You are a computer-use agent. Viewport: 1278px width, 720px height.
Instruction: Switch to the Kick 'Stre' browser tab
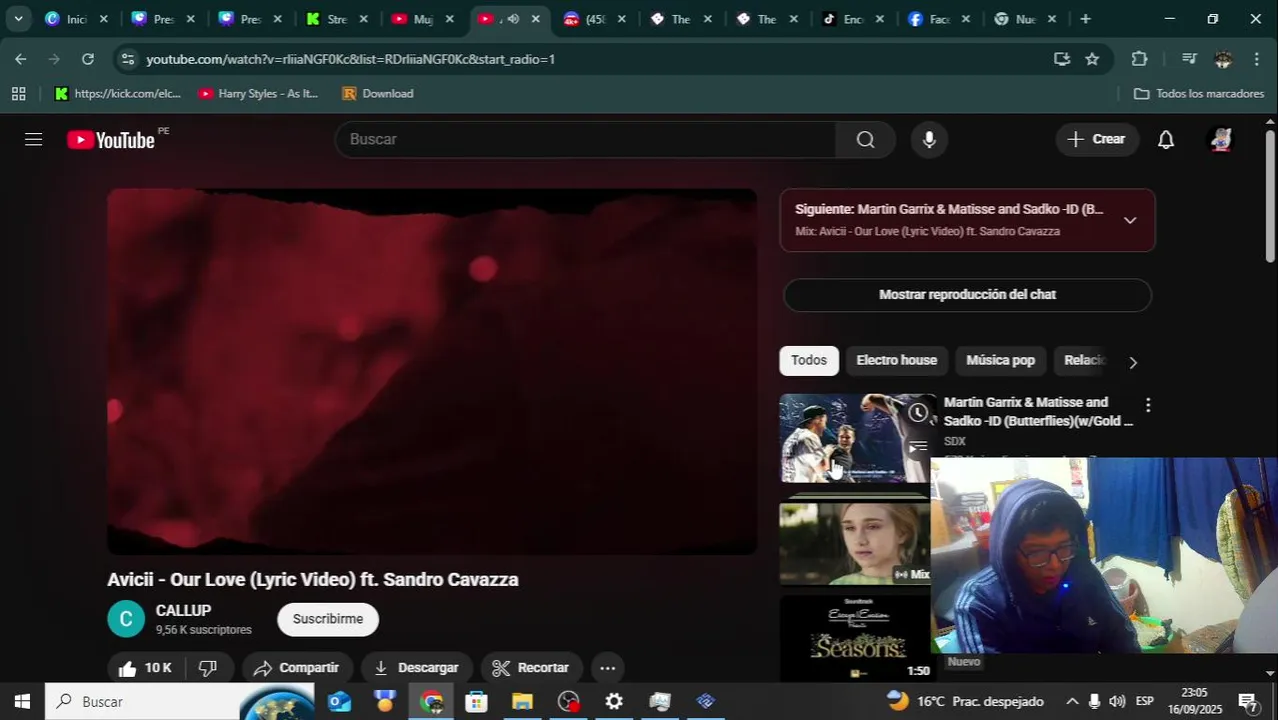point(337,19)
